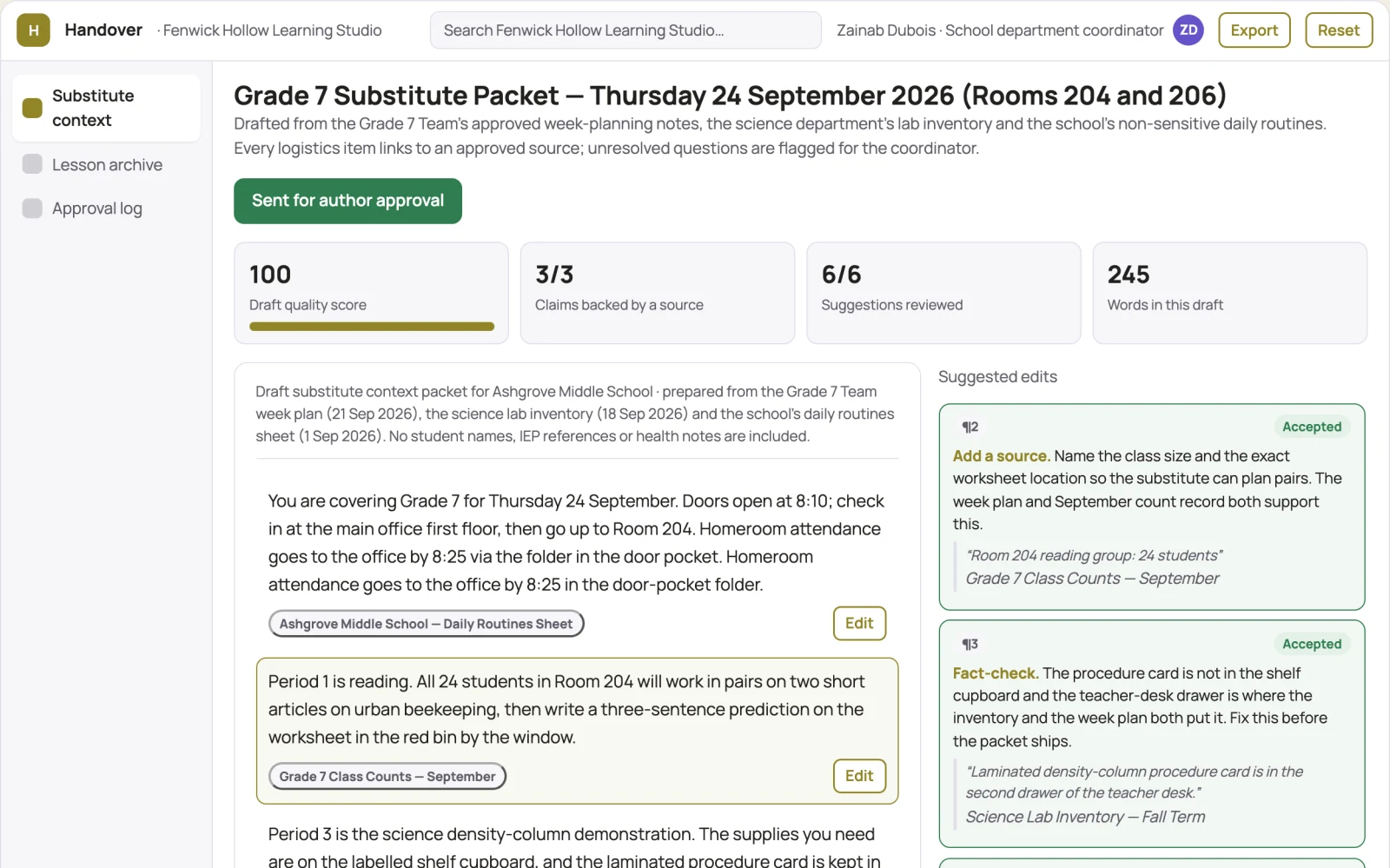The height and width of the screenshot is (868, 1390).
Task: Click the Reset button
Action: pos(1338,30)
